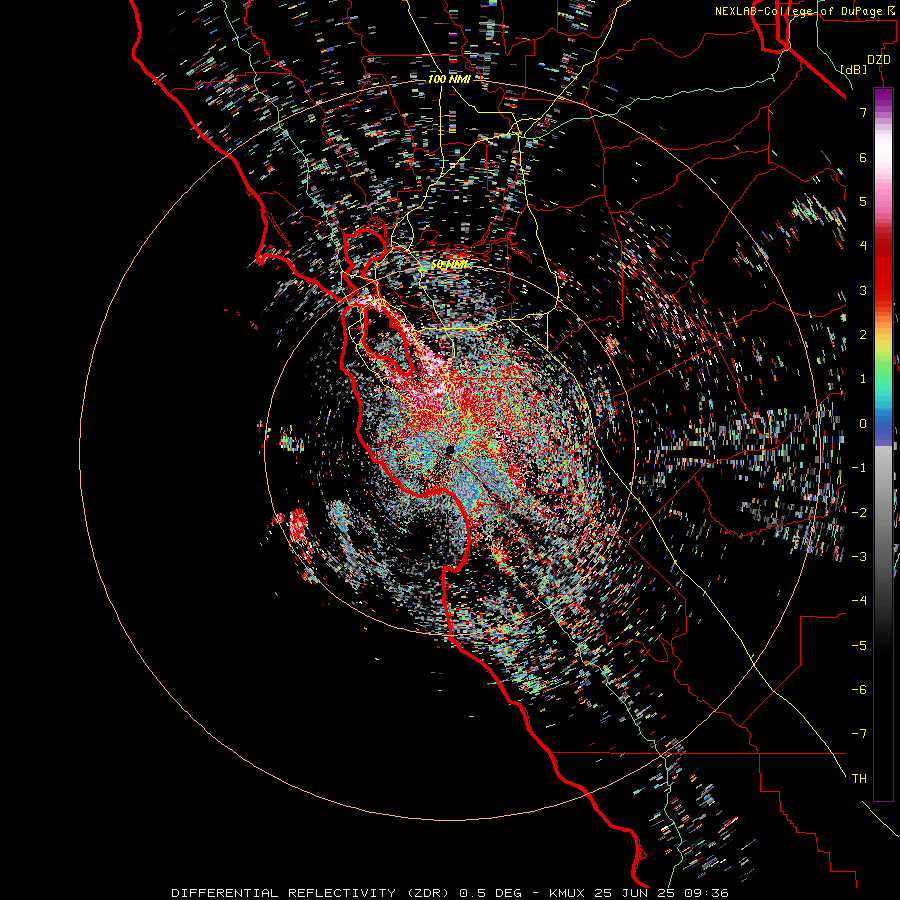Click the NEXLAB-College of DuPage watermark text
The height and width of the screenshot is (900, 900).
(x=804, y=11)
